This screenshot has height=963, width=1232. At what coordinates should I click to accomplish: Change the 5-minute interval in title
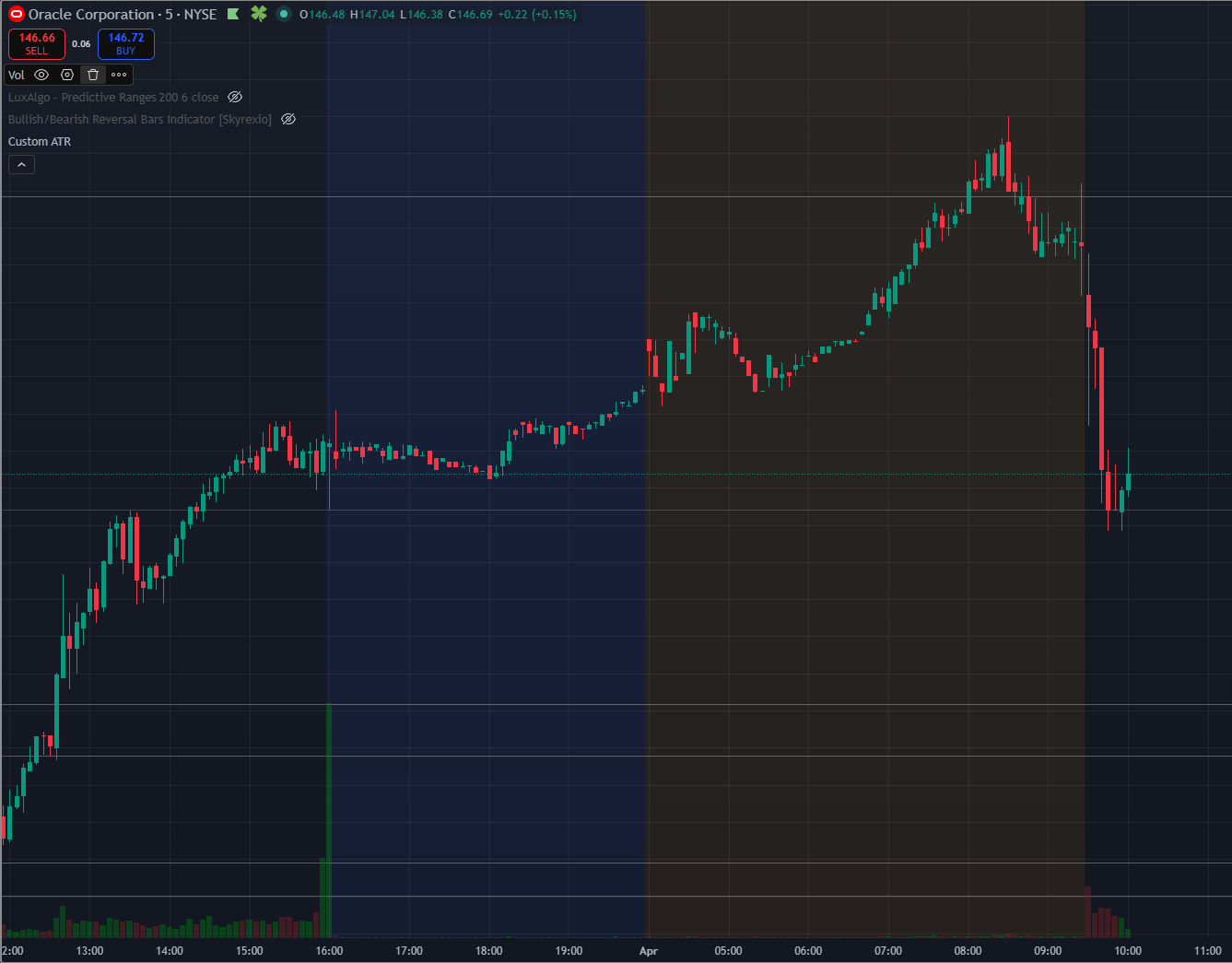[x=170, y=14]
